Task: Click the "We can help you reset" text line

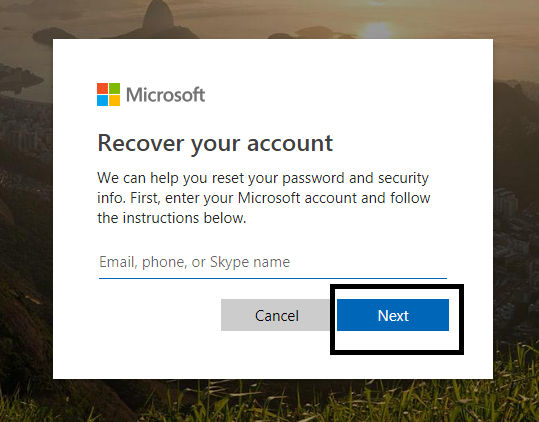Action: [x=263, y=178]
